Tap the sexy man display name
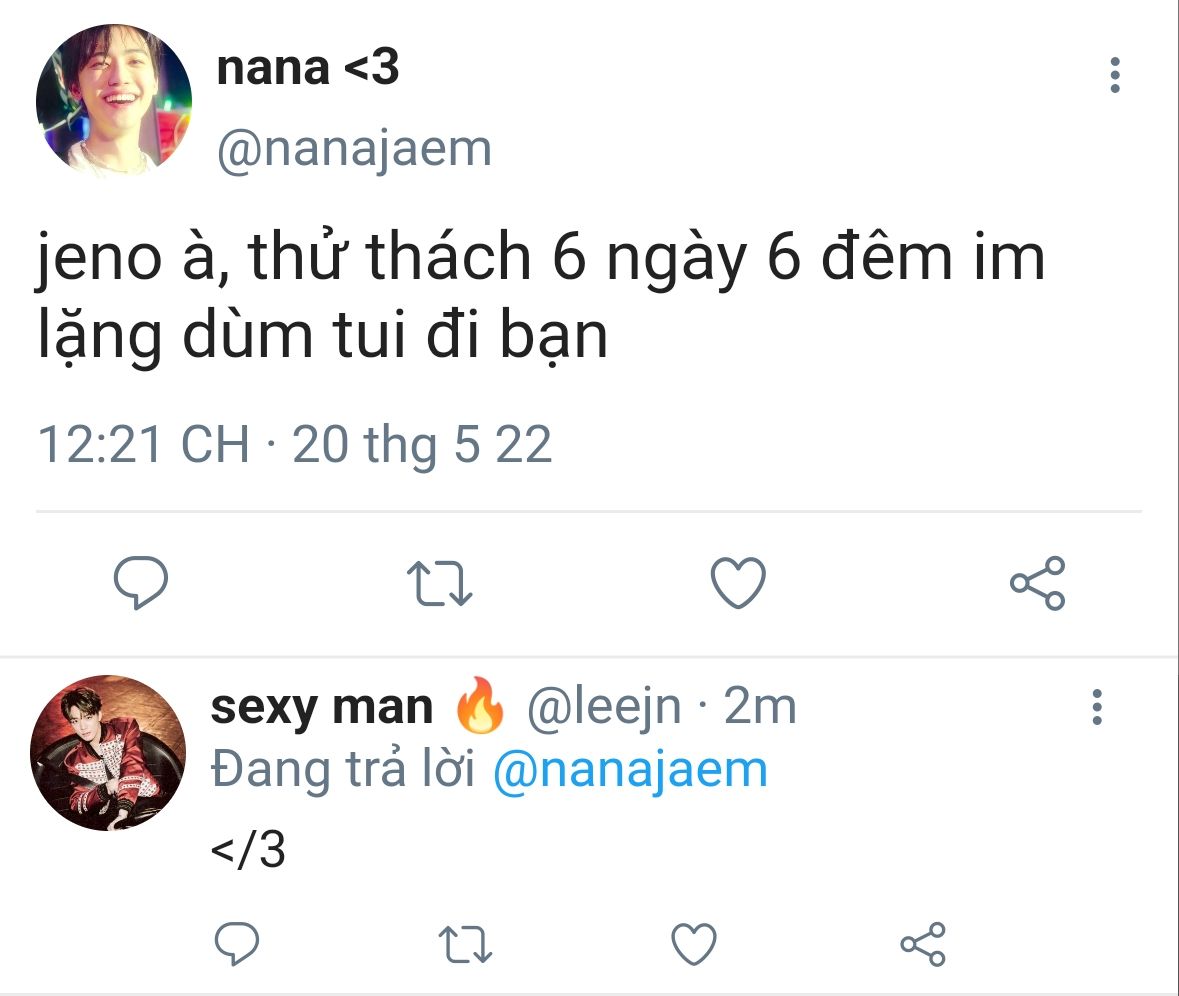The width and height of the screenshot is (1179, 996). click(321, 707)
